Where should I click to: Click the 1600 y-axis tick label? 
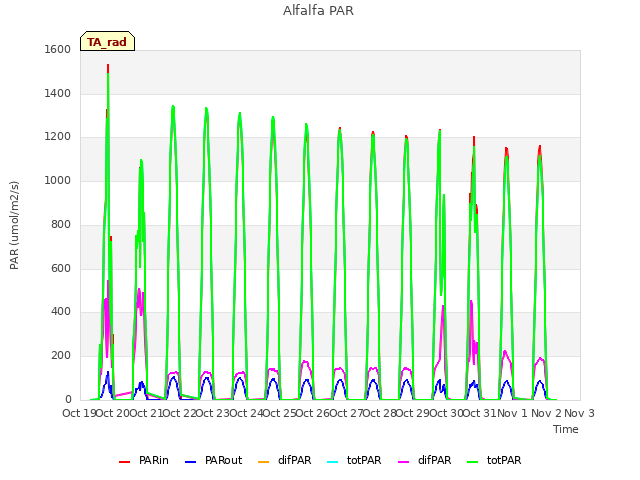58,49
